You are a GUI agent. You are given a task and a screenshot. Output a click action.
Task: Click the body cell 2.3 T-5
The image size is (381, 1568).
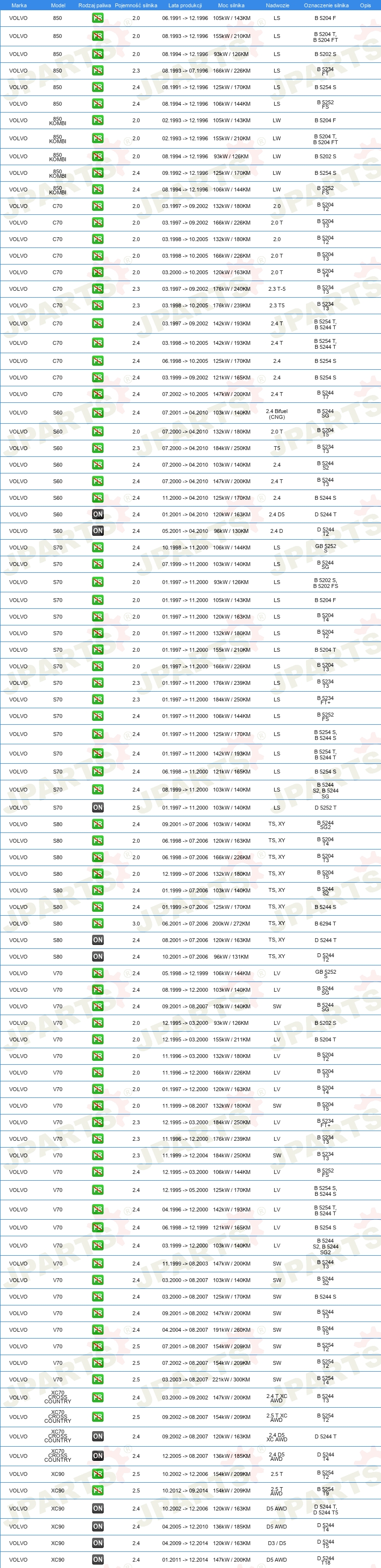[x=277, y=289]
